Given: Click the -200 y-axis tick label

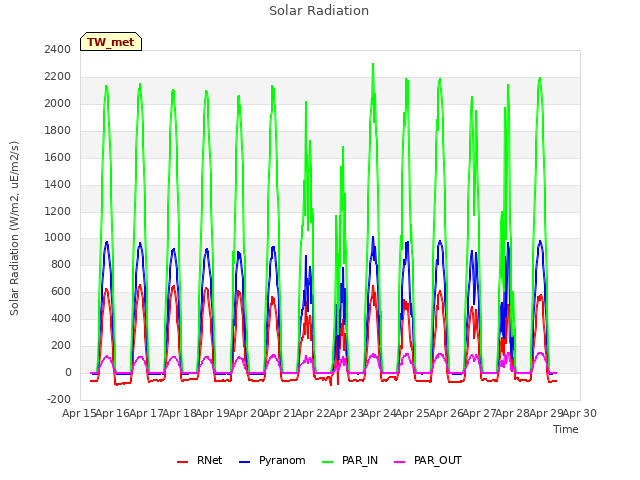Looking at the screenshot, I should (x=59, y=399).
